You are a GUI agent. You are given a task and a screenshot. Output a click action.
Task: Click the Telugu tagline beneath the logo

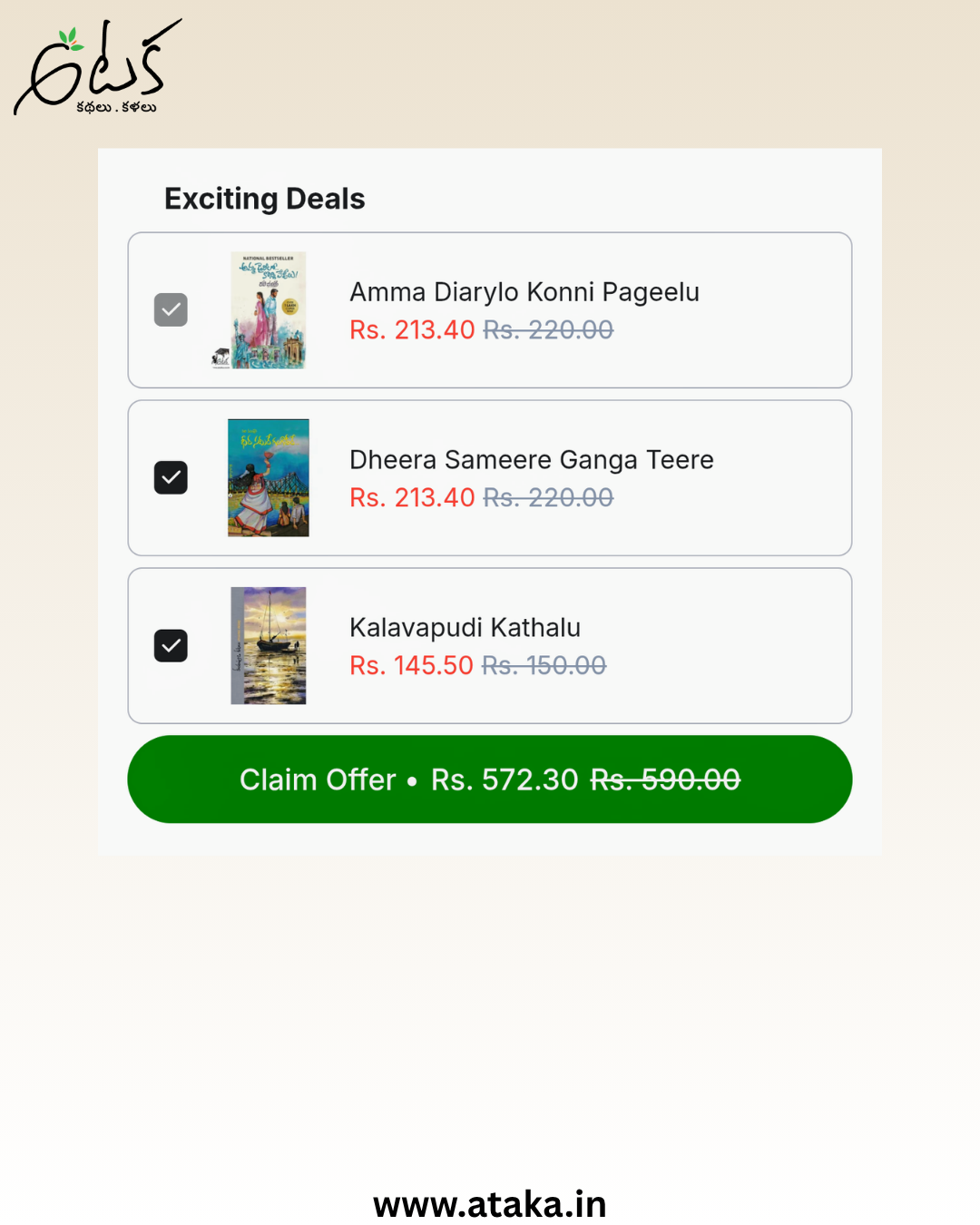[116, 107]
